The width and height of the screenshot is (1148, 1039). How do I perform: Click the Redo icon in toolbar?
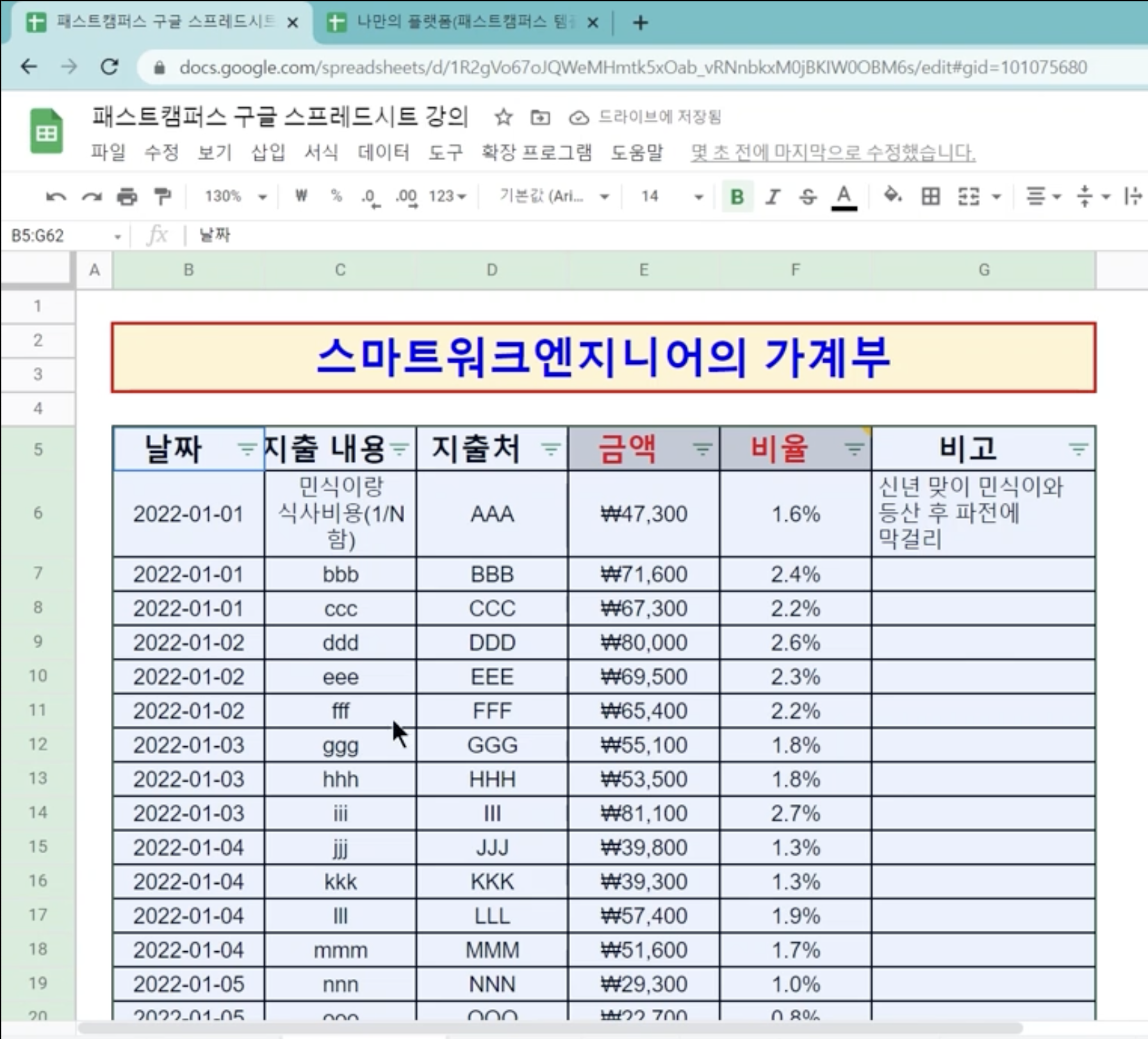click(92, 197)
